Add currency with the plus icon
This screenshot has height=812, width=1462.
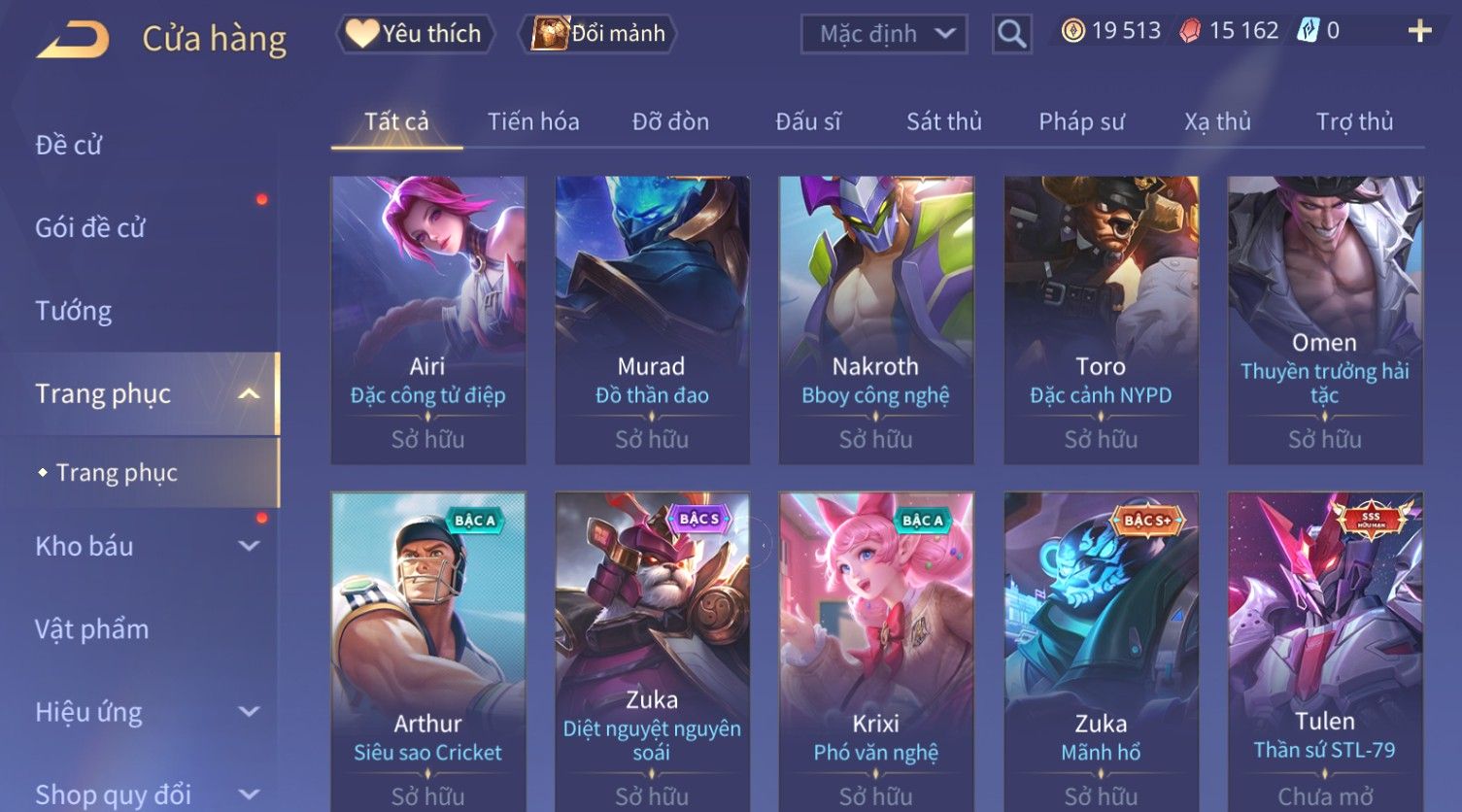tap(1419, 31)
